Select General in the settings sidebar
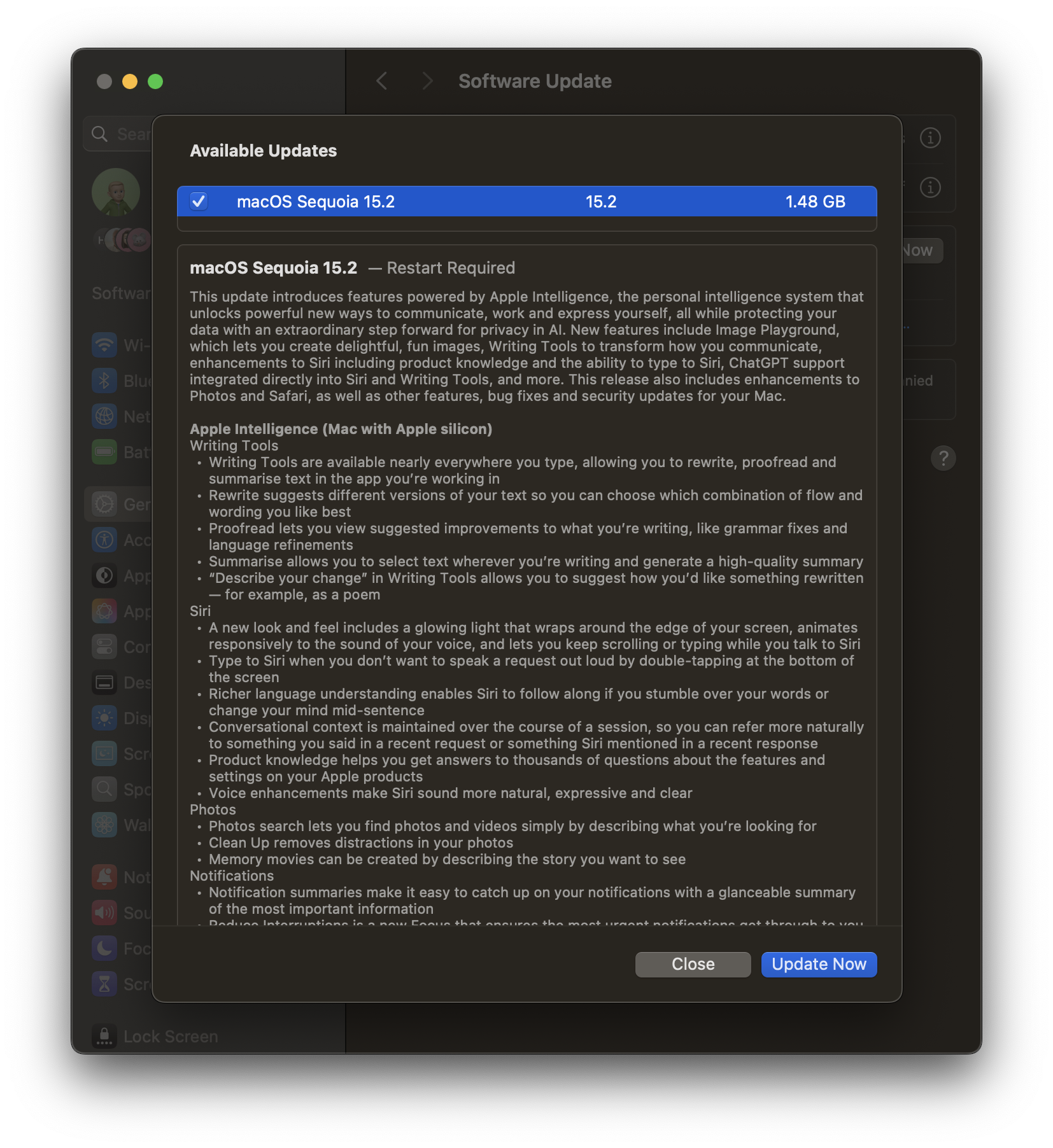This screenshot has height=1148, width=1053. (104, 504)
